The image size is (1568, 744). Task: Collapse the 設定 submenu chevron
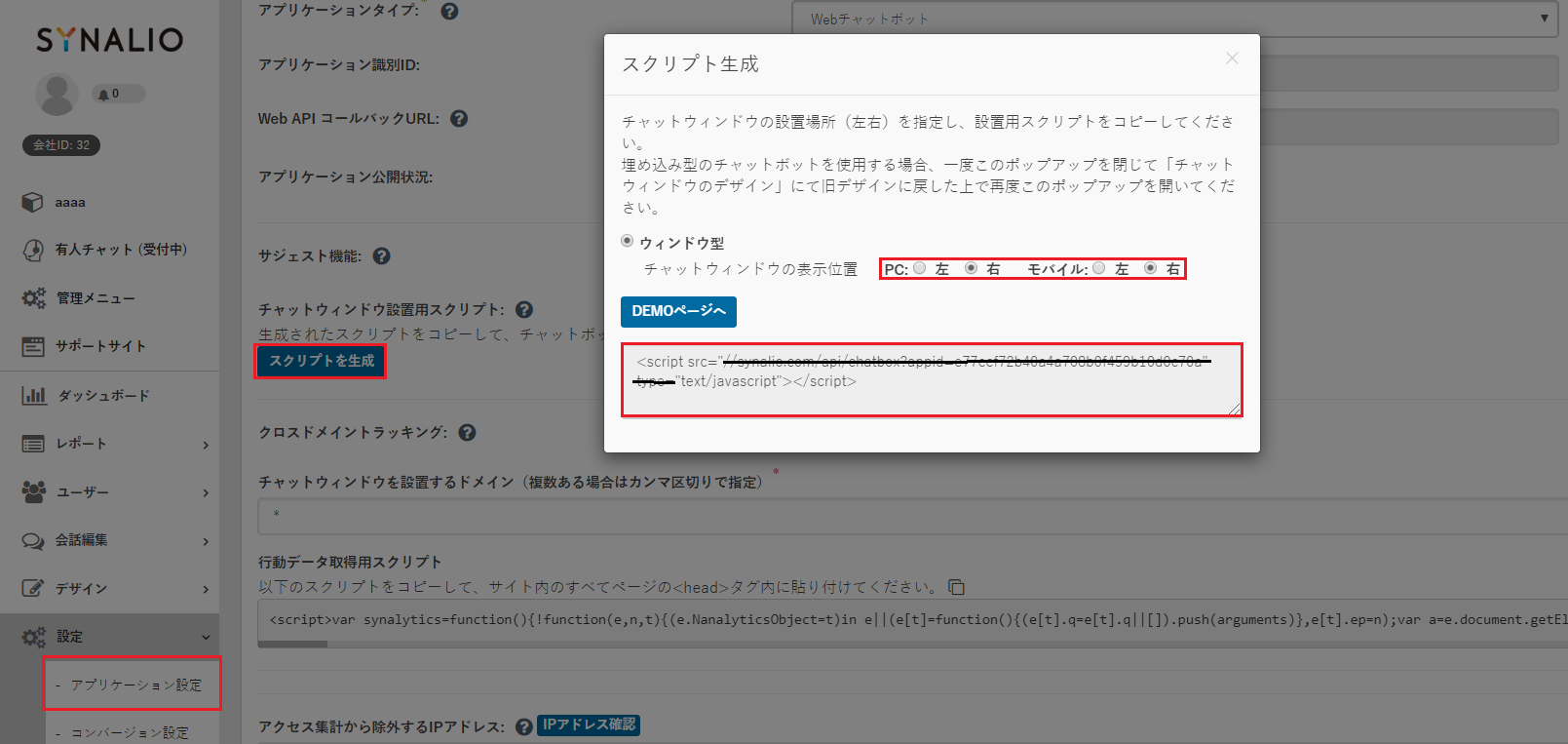[x=206, y=638]
